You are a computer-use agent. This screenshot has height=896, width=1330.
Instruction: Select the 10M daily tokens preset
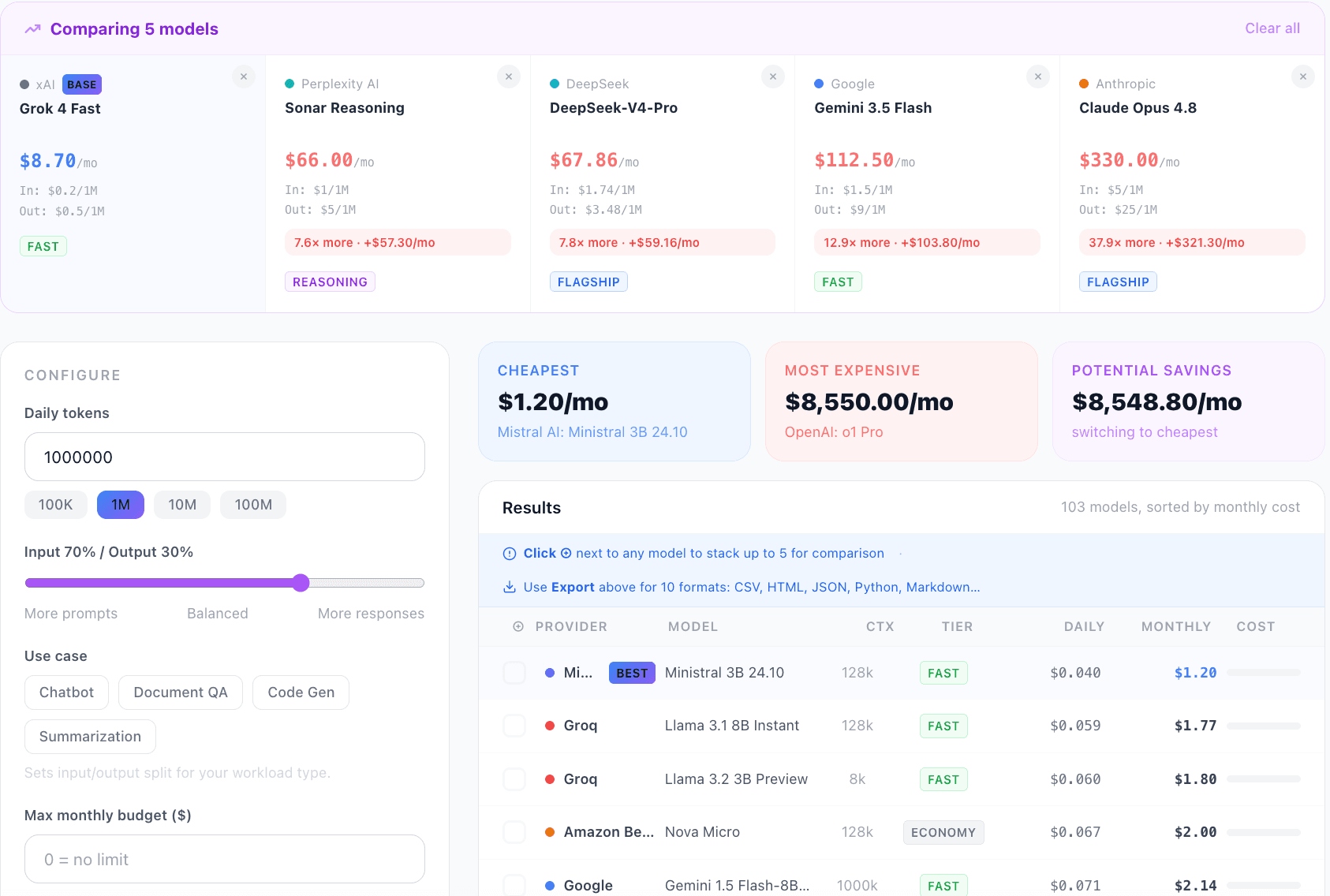point(182,505)
